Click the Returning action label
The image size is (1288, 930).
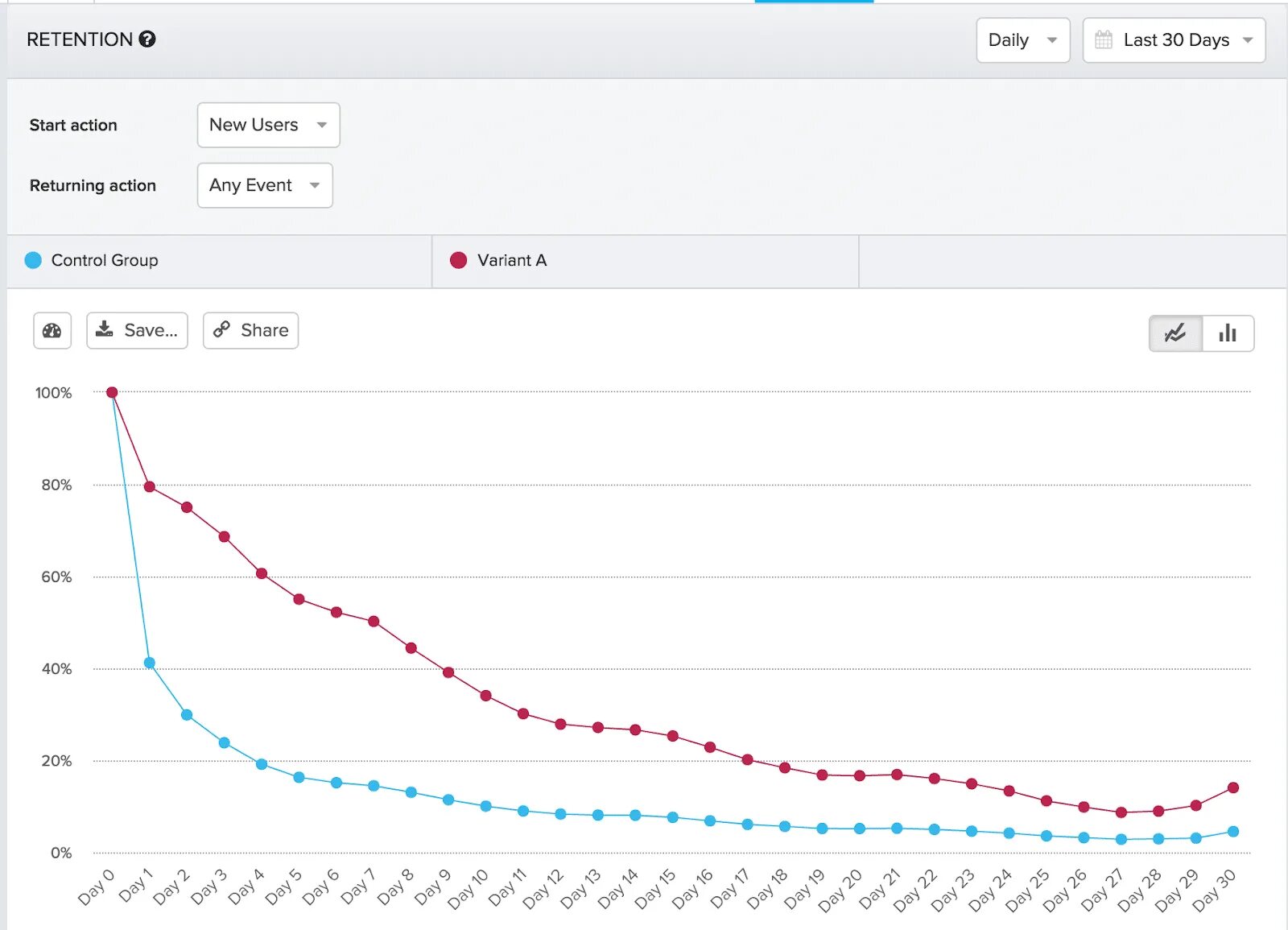93,185
